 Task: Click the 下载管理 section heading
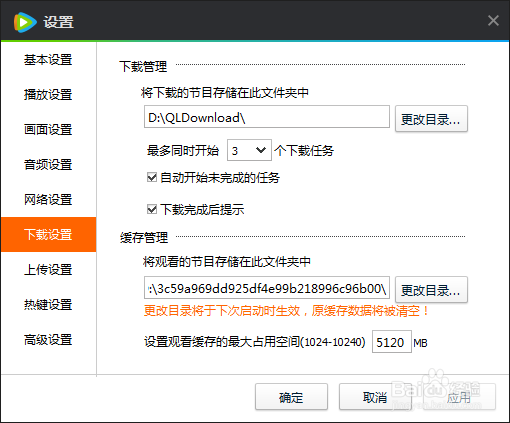point(143,66)
